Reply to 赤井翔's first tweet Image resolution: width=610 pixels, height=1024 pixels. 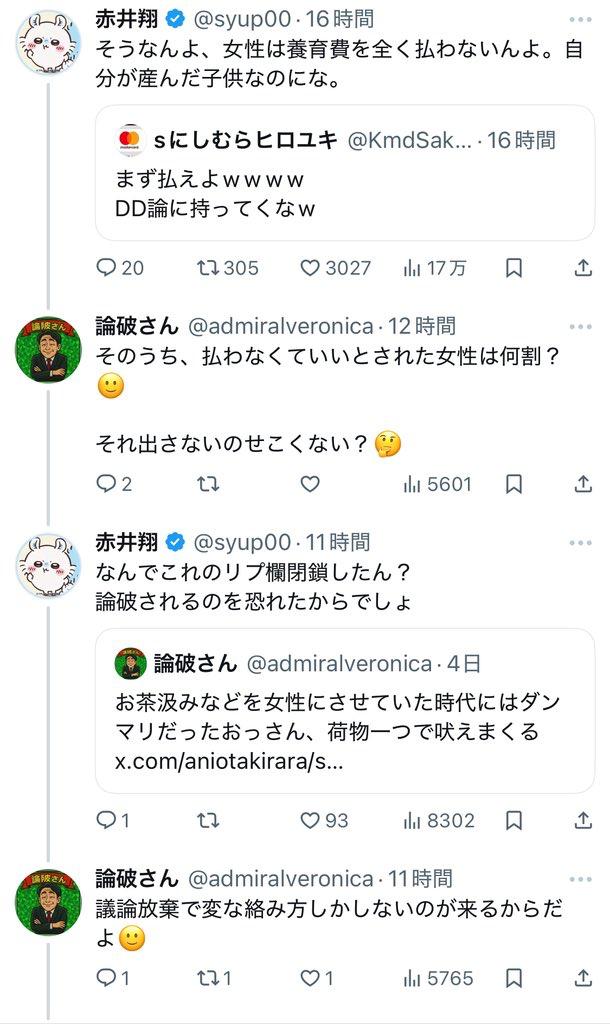click(x=107, y=267)
